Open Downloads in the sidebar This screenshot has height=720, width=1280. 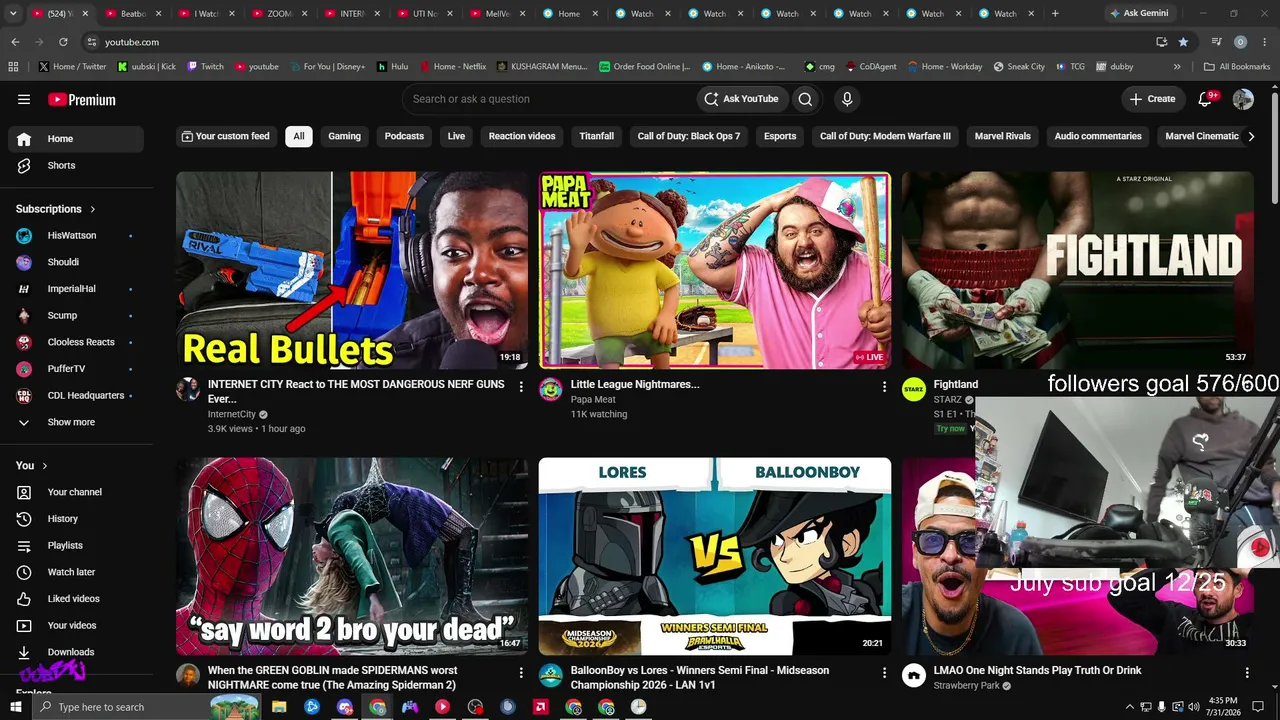point(76,652)
